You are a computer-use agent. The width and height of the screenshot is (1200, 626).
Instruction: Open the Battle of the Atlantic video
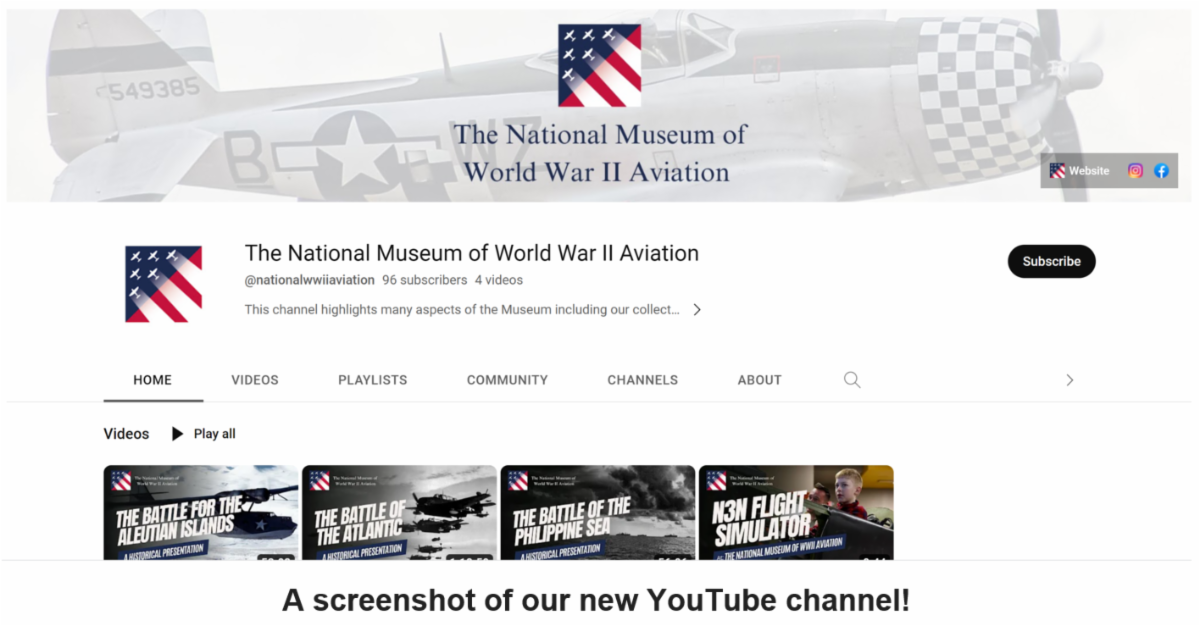pyautogui.click(x=399, y=513)
